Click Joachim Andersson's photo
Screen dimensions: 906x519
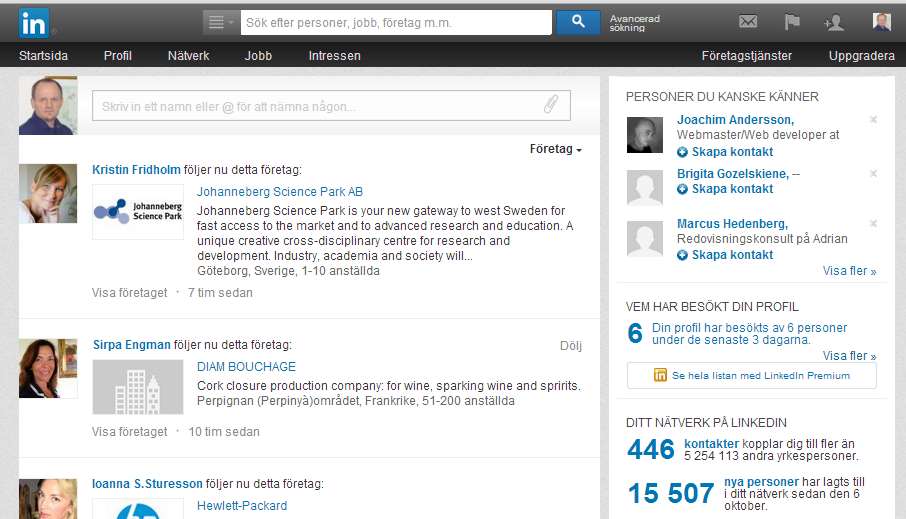(x=645, y=135)
